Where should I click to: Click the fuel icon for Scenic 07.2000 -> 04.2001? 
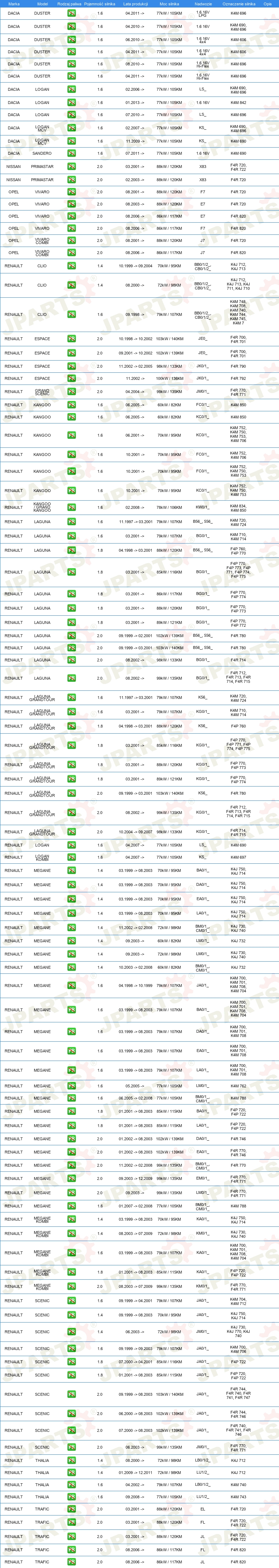coord(71,1362)
